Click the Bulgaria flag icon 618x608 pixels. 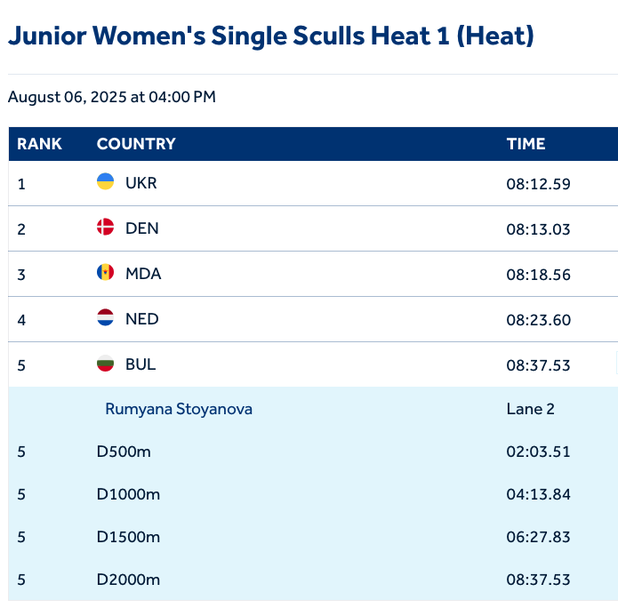click(105, 364)
